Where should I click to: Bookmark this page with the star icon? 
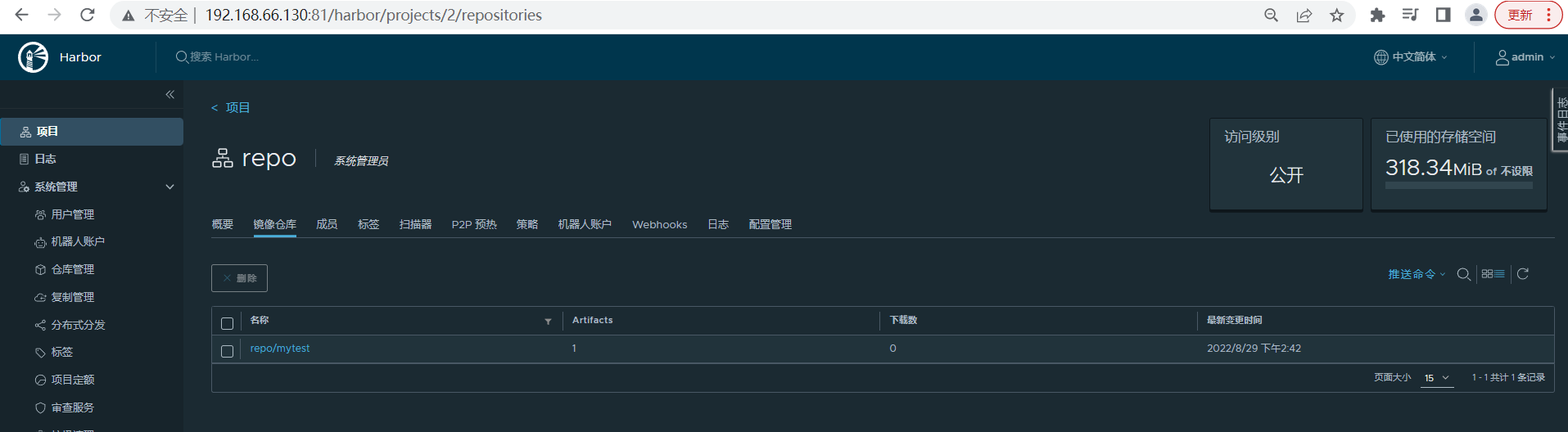click(x=1337, y=15)
